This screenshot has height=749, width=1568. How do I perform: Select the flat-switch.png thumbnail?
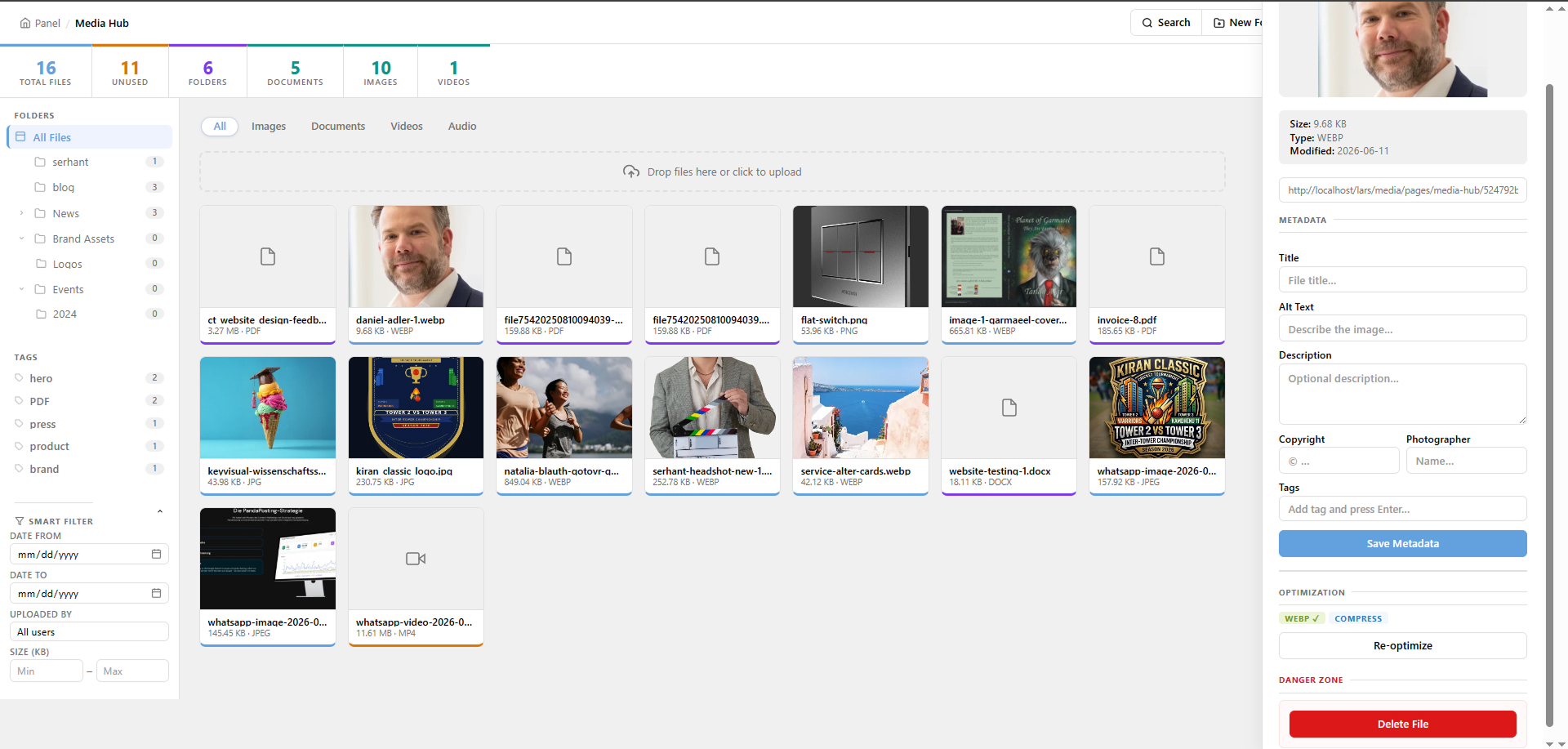[x=861, y=256]
